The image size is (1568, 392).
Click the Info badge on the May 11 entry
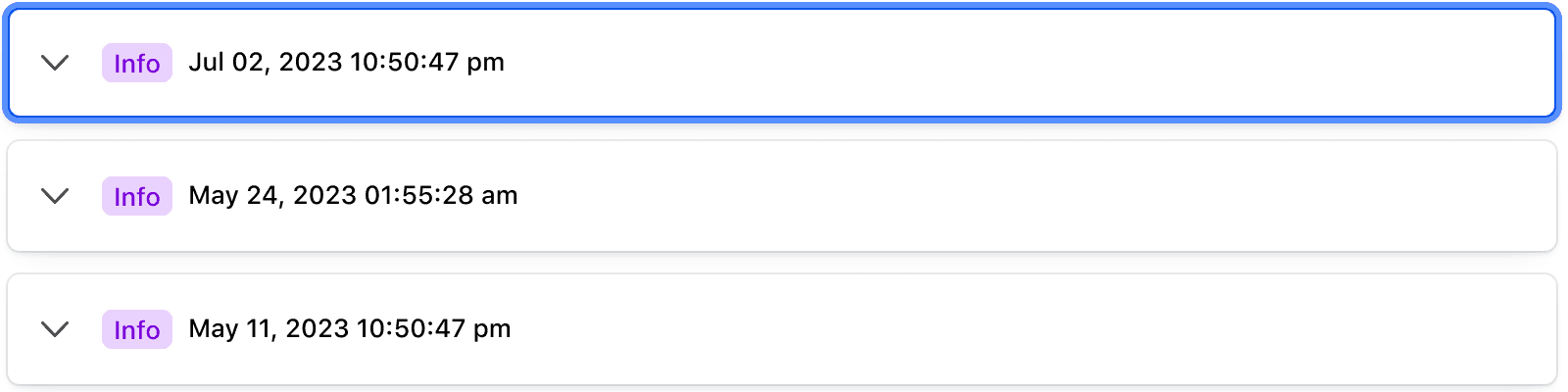click(x=137, y=329)
